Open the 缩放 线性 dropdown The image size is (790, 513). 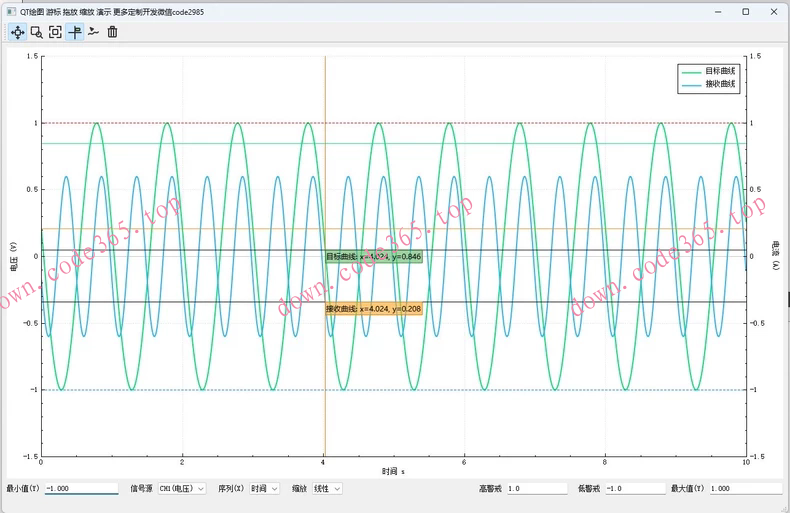click(x=327, y=489)
